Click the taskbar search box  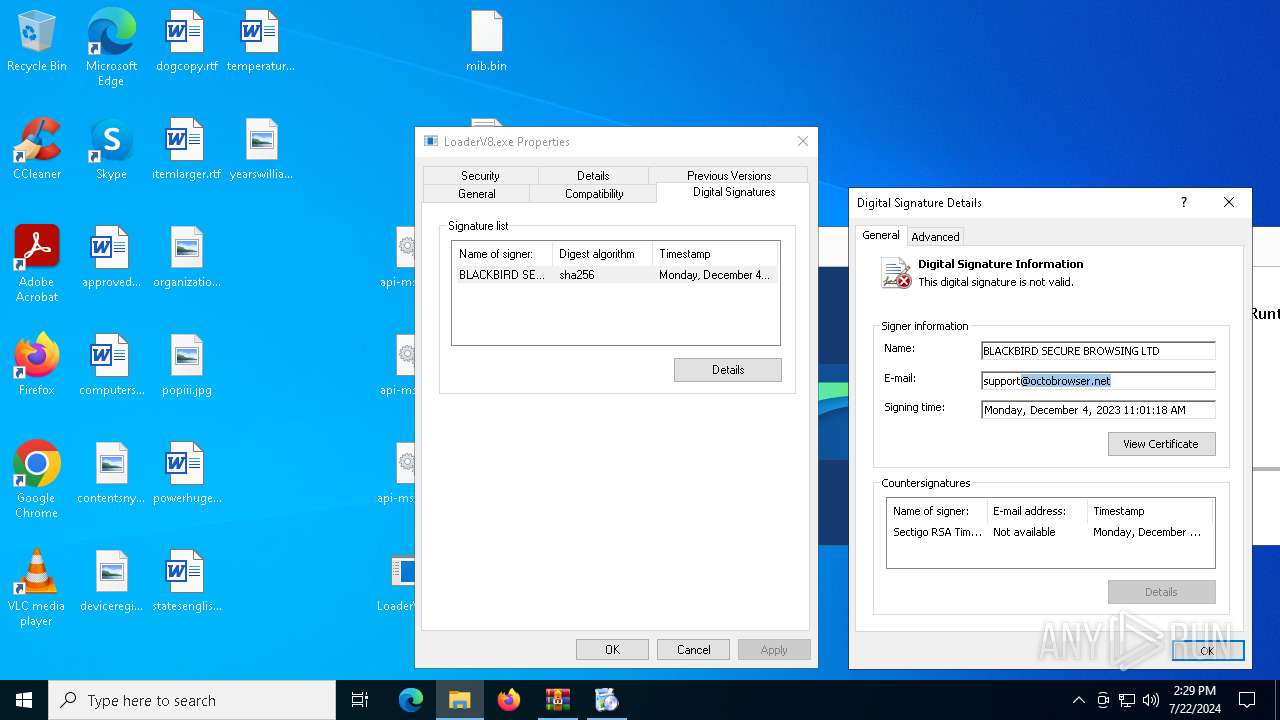pyautogui.click(x=192, y=700)
